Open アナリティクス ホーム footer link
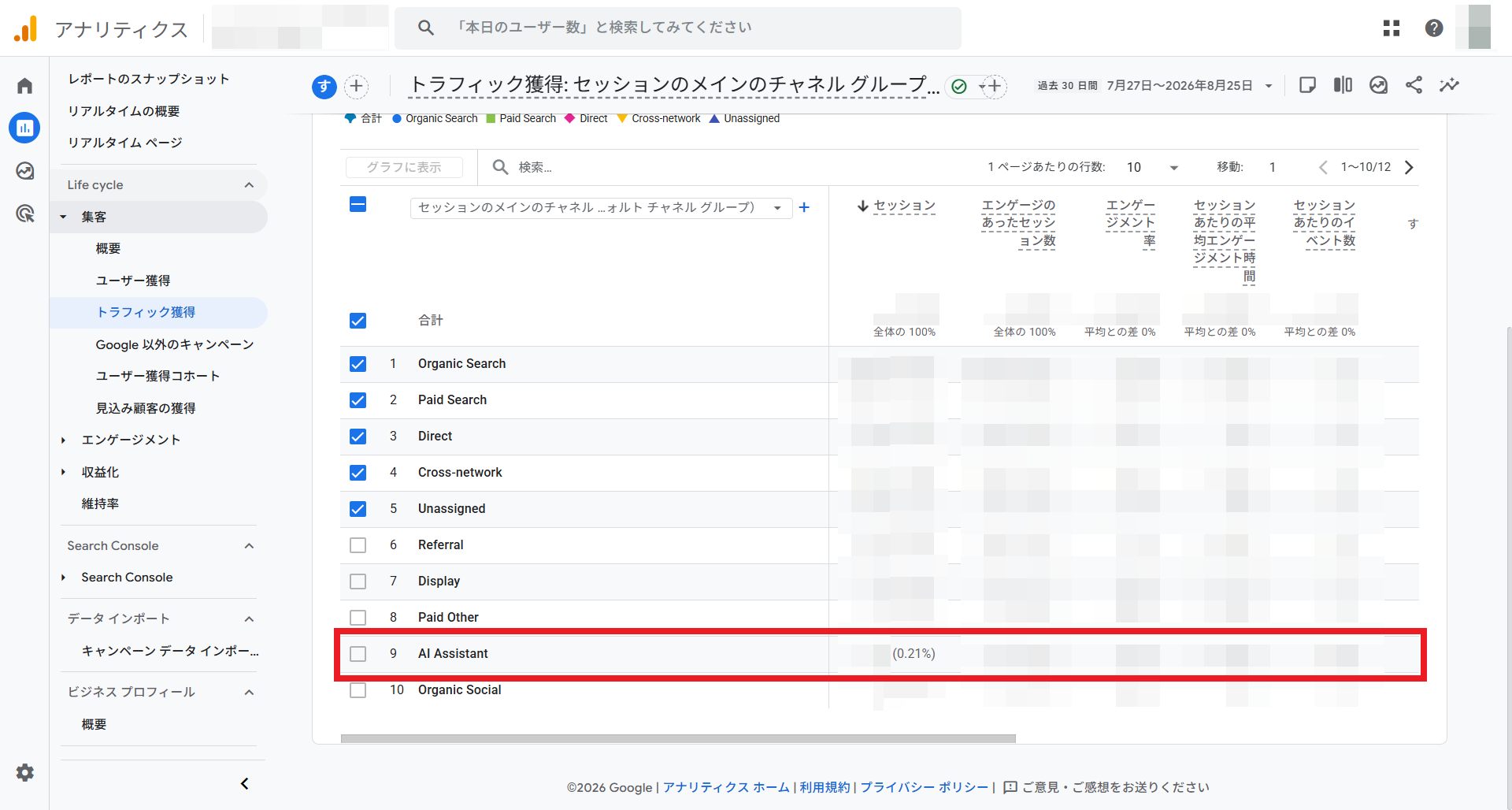The image size is (1512, 810). (x=726, y=787)
